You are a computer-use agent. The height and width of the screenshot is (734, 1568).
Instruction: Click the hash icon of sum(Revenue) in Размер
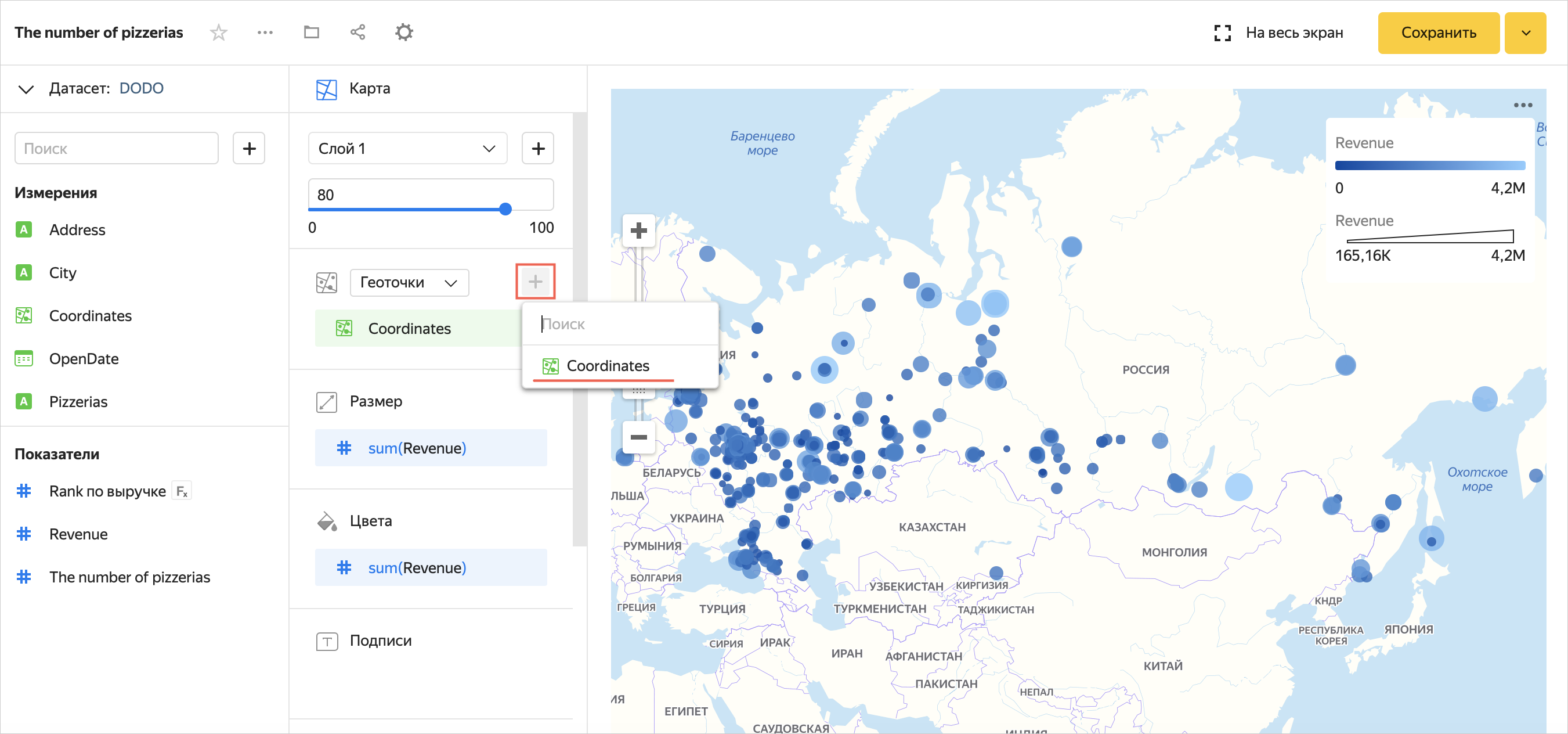(x=344, y=448)
